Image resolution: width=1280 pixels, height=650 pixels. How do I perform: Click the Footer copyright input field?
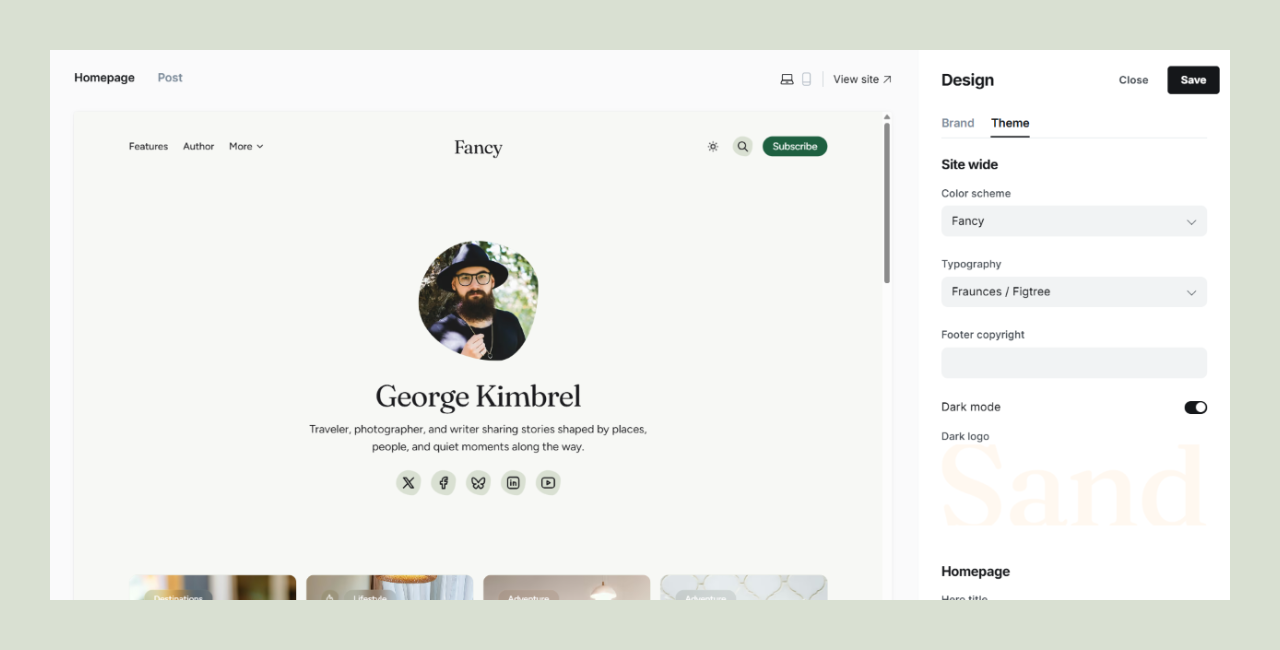[1073, 363]
